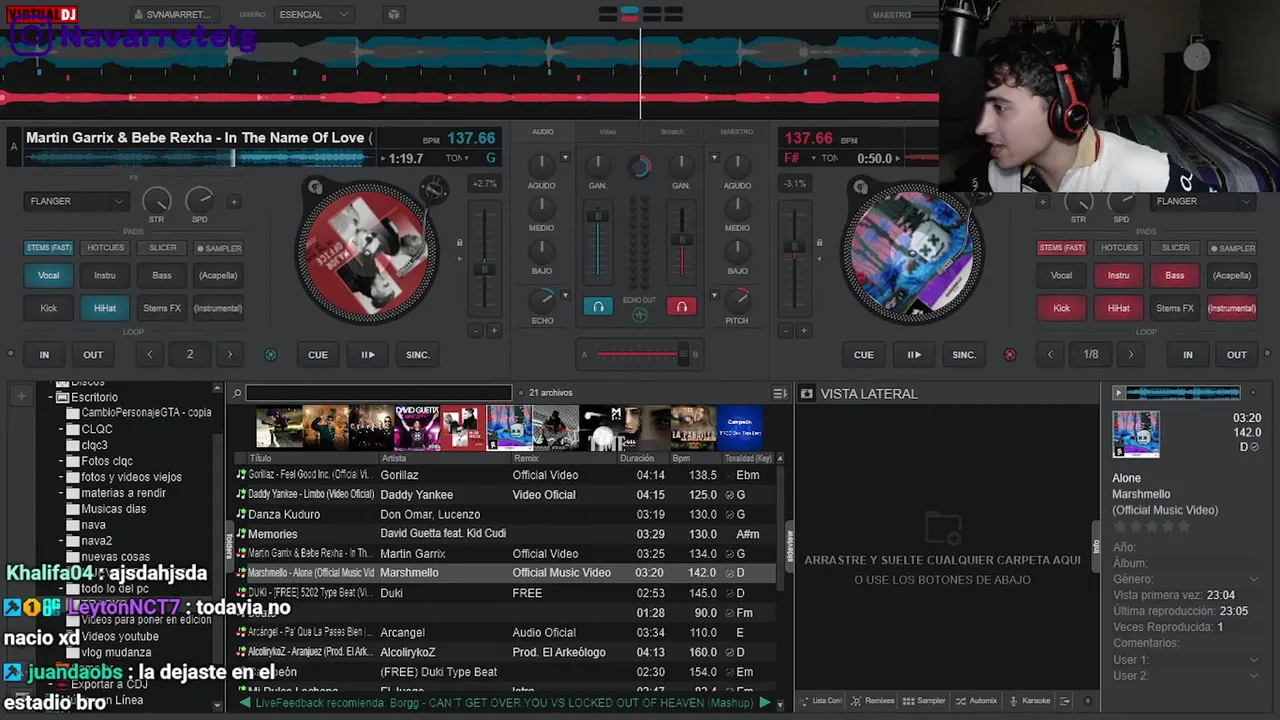This screenshot has height=720, width=1280.
Task: Set loop IN on deck A
Action: (x=44, y=355)
